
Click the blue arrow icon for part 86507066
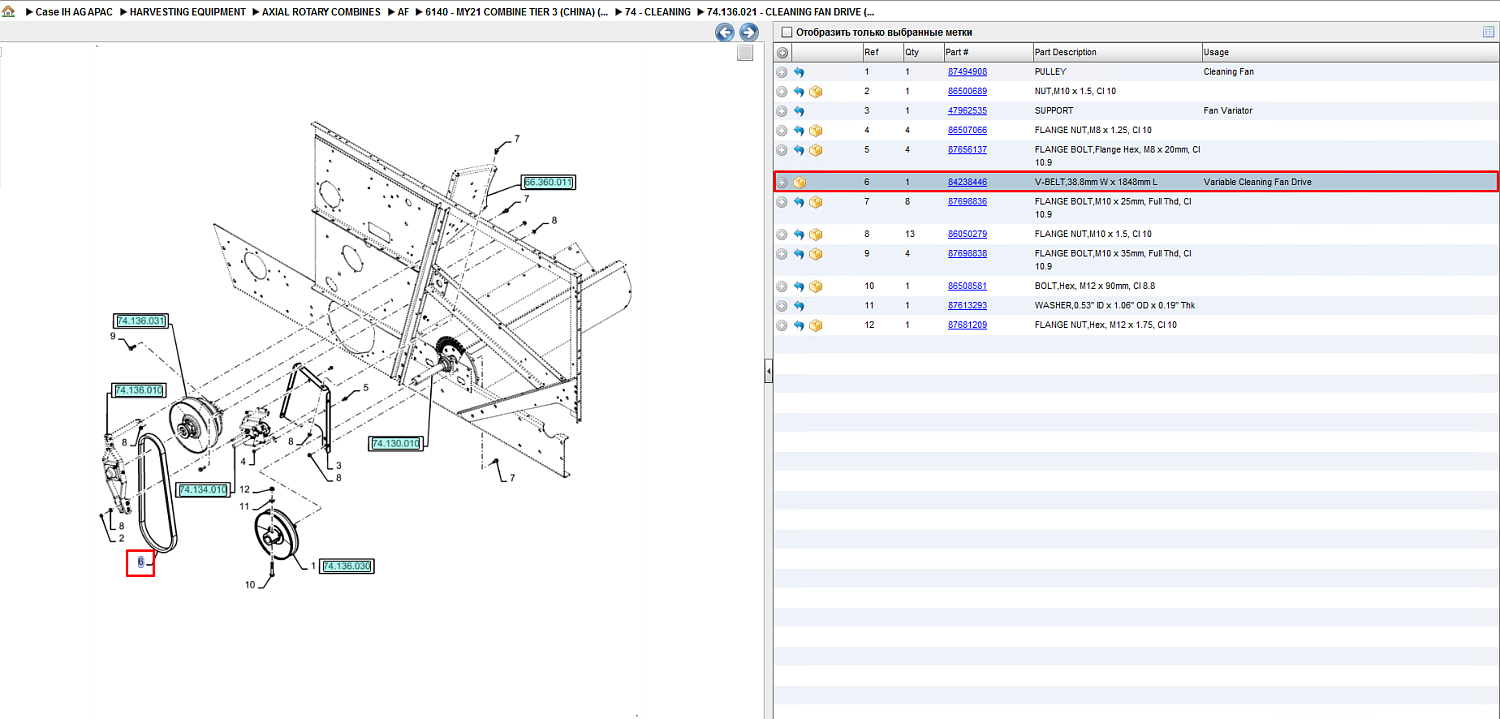(799, 131)
